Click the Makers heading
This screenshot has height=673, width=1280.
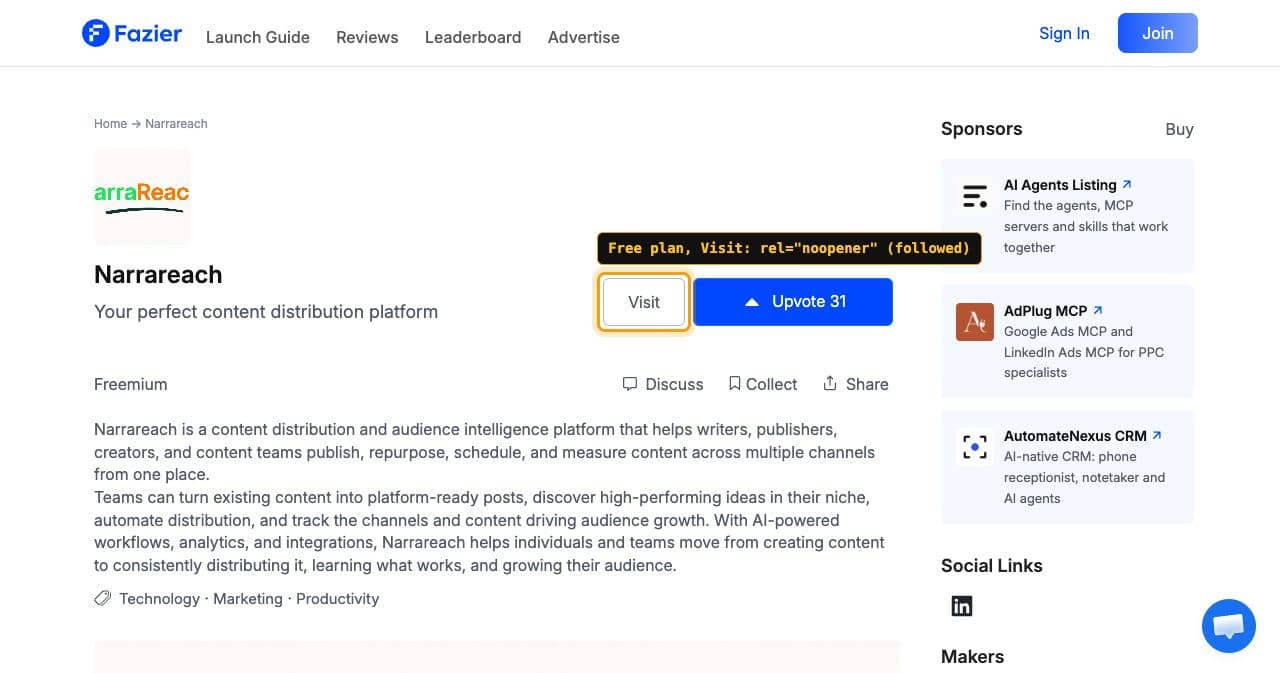(x=972, y=657)
